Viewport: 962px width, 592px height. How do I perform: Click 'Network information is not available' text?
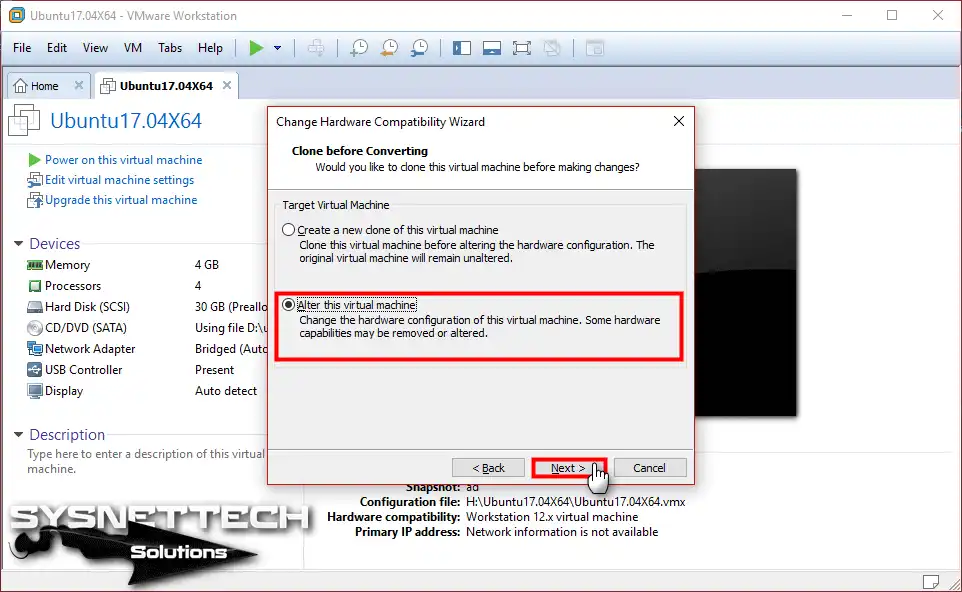tap(562, 532)
